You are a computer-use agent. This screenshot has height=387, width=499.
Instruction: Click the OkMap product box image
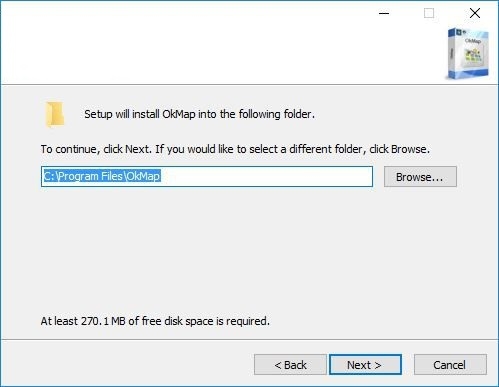[x=468, y=54]
